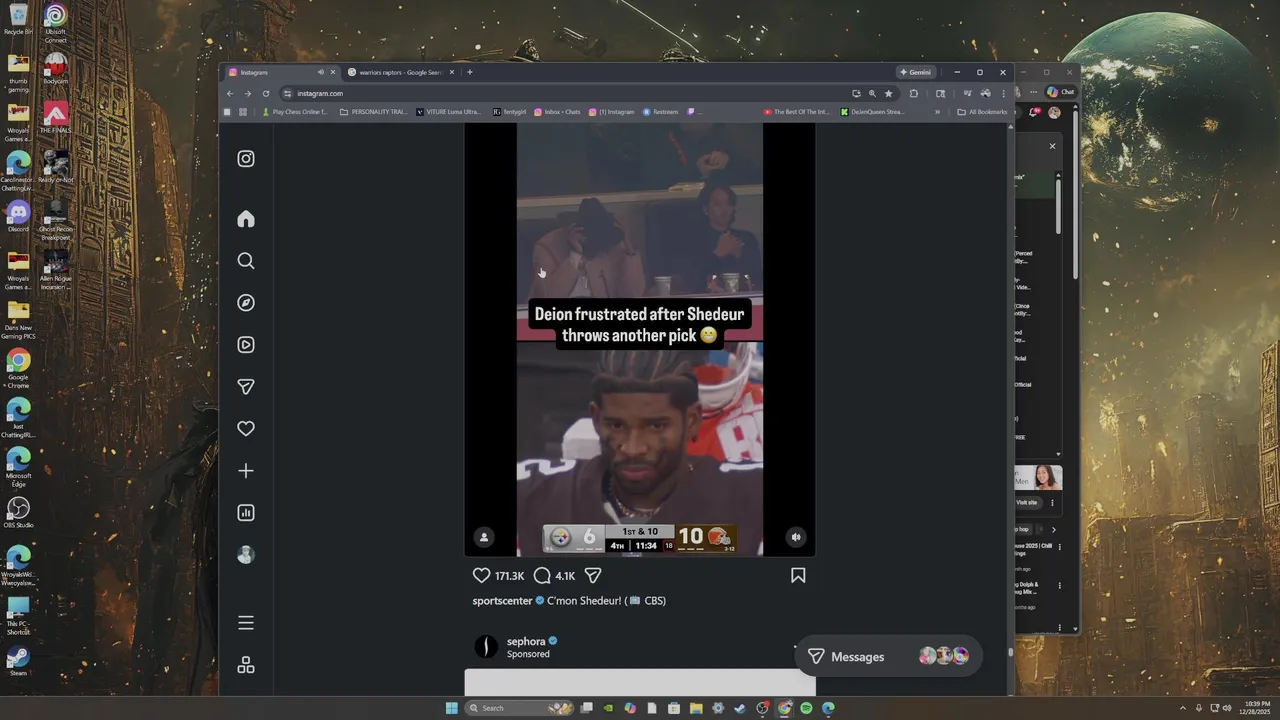
Task: Open Instagram Home from the sidebar
Action: 246,219
